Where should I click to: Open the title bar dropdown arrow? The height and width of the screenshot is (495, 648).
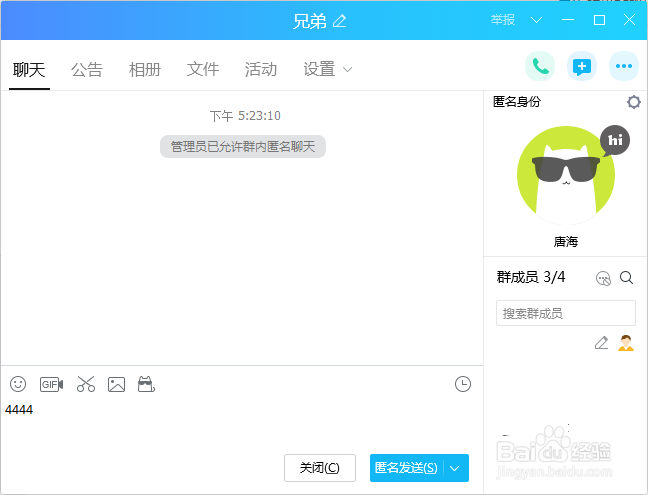coord(536,20)
